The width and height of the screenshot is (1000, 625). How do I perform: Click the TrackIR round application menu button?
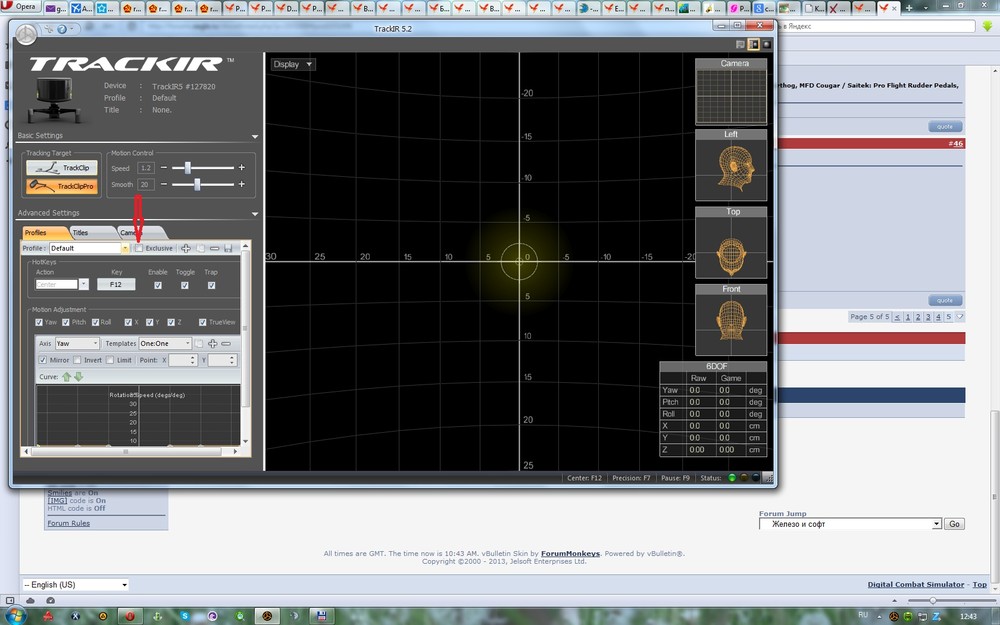click(25, 34)
